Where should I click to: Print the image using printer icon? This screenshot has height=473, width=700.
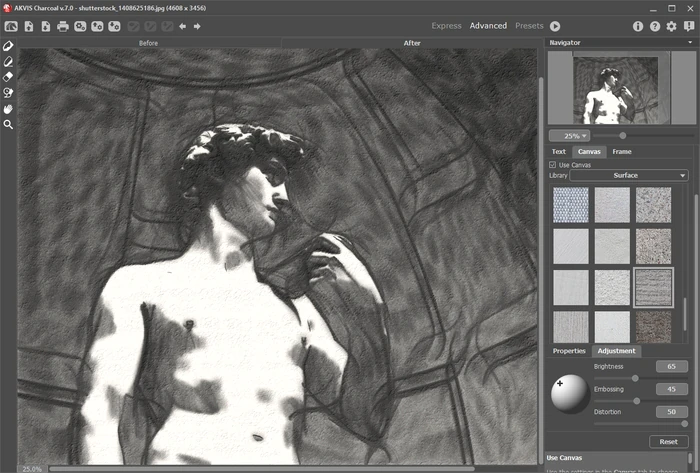(x=62, y=26)
